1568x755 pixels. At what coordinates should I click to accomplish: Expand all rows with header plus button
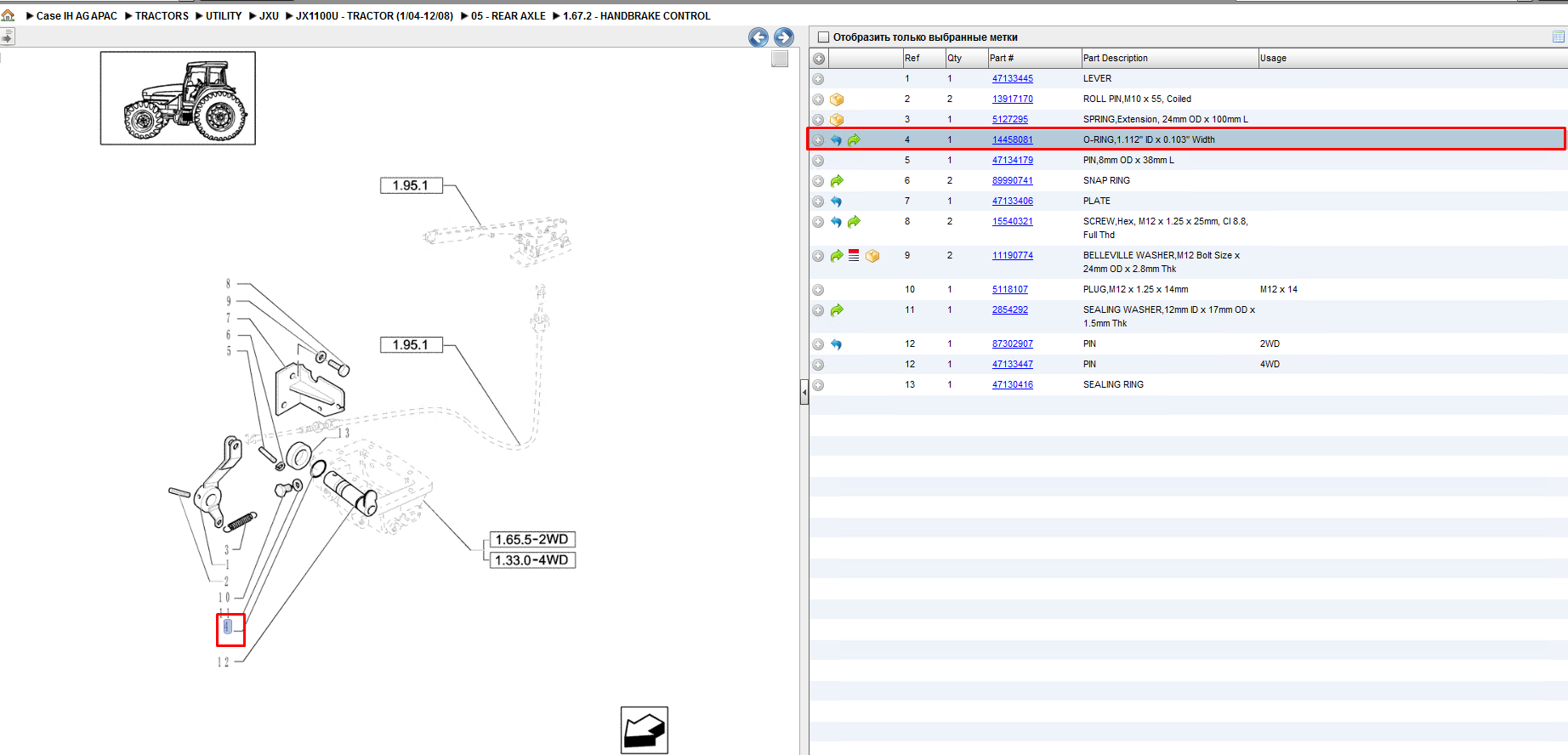[819, 59]
